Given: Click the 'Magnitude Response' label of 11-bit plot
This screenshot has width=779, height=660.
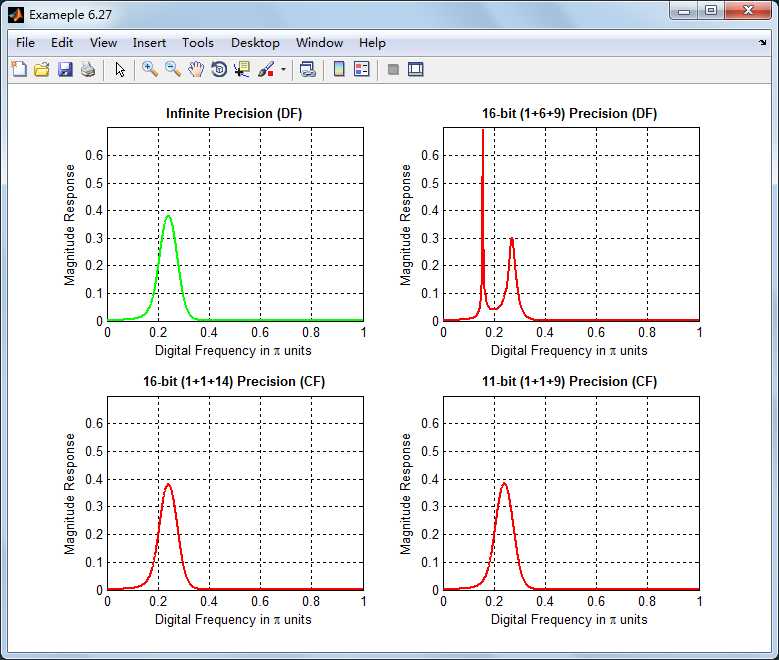Looking at the screenshot, I should (406, 494).
